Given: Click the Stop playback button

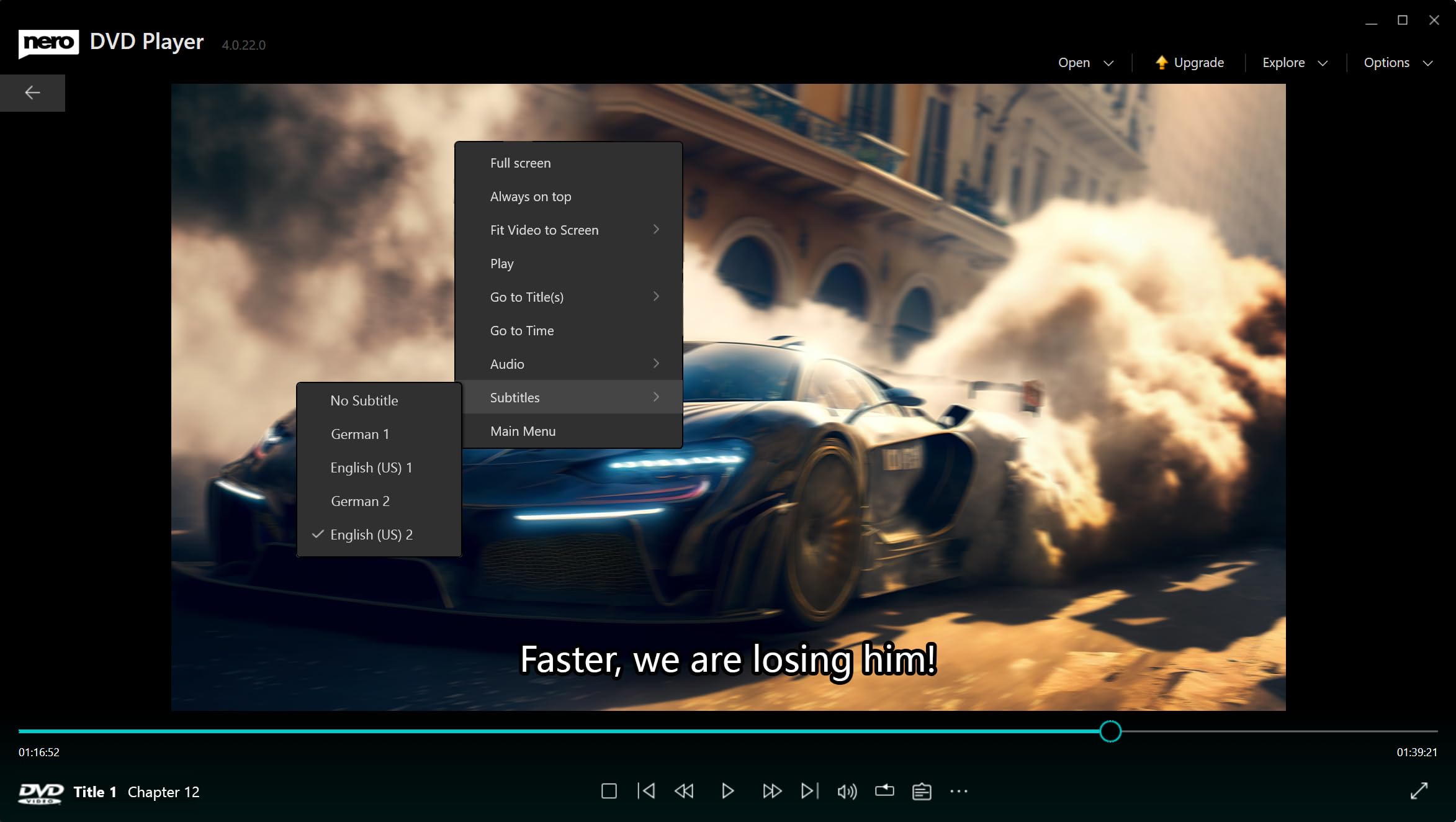Looking at the screenshot, I should click(609, 791).
